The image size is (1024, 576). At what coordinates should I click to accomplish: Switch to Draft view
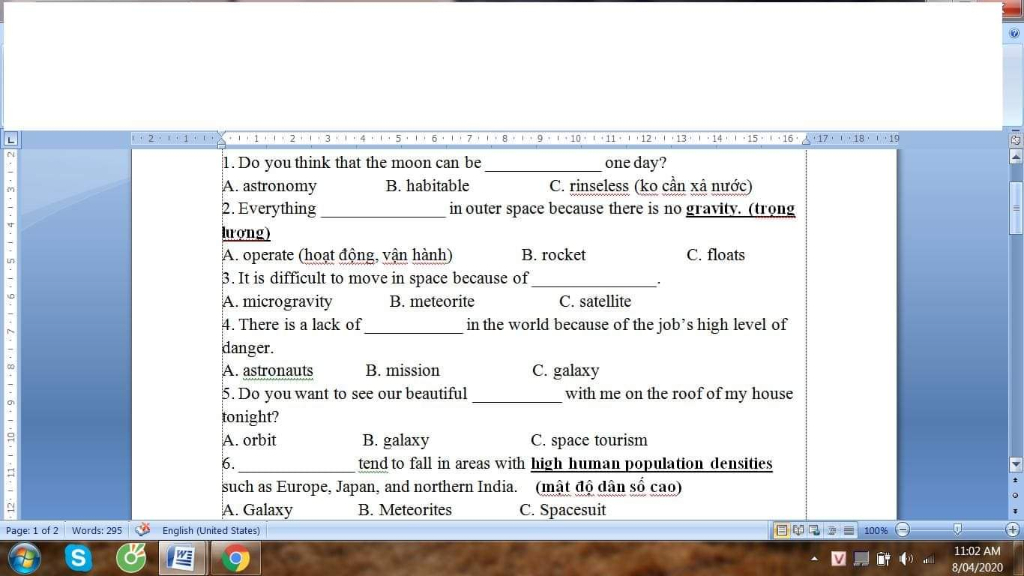[848, 530]
